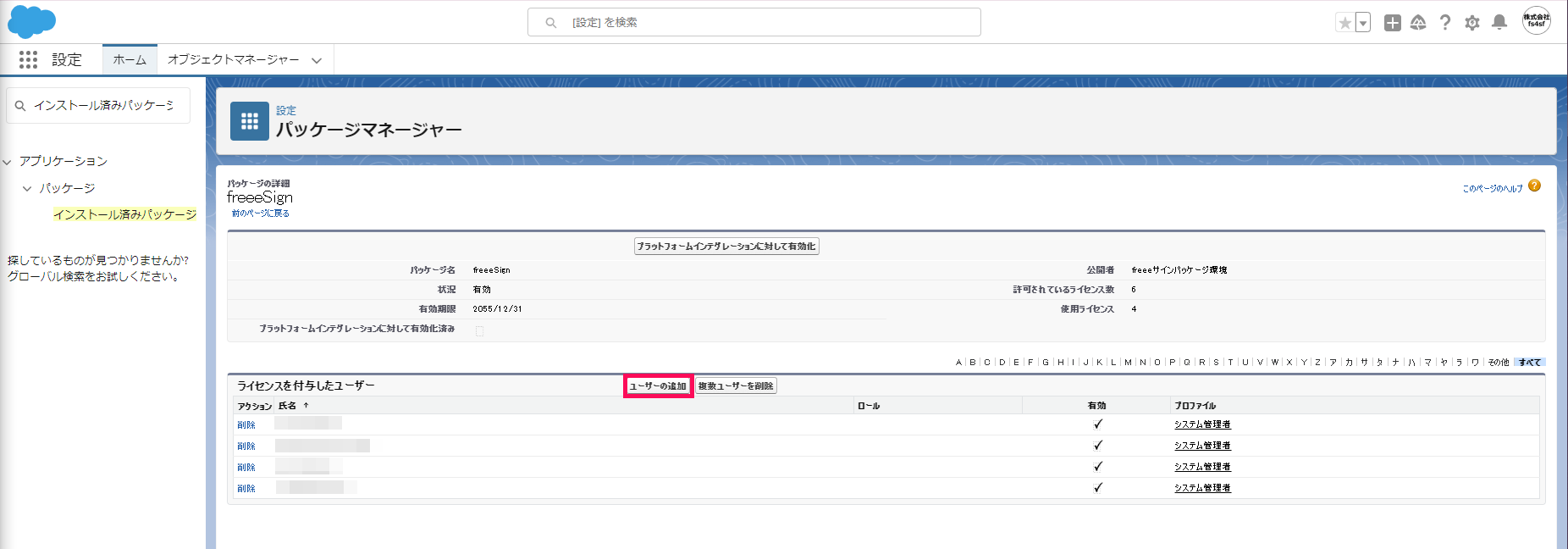Filter users by letter B
This screenshot has width=1568, height=549.
pyautogui.click(x=973, y=363)
